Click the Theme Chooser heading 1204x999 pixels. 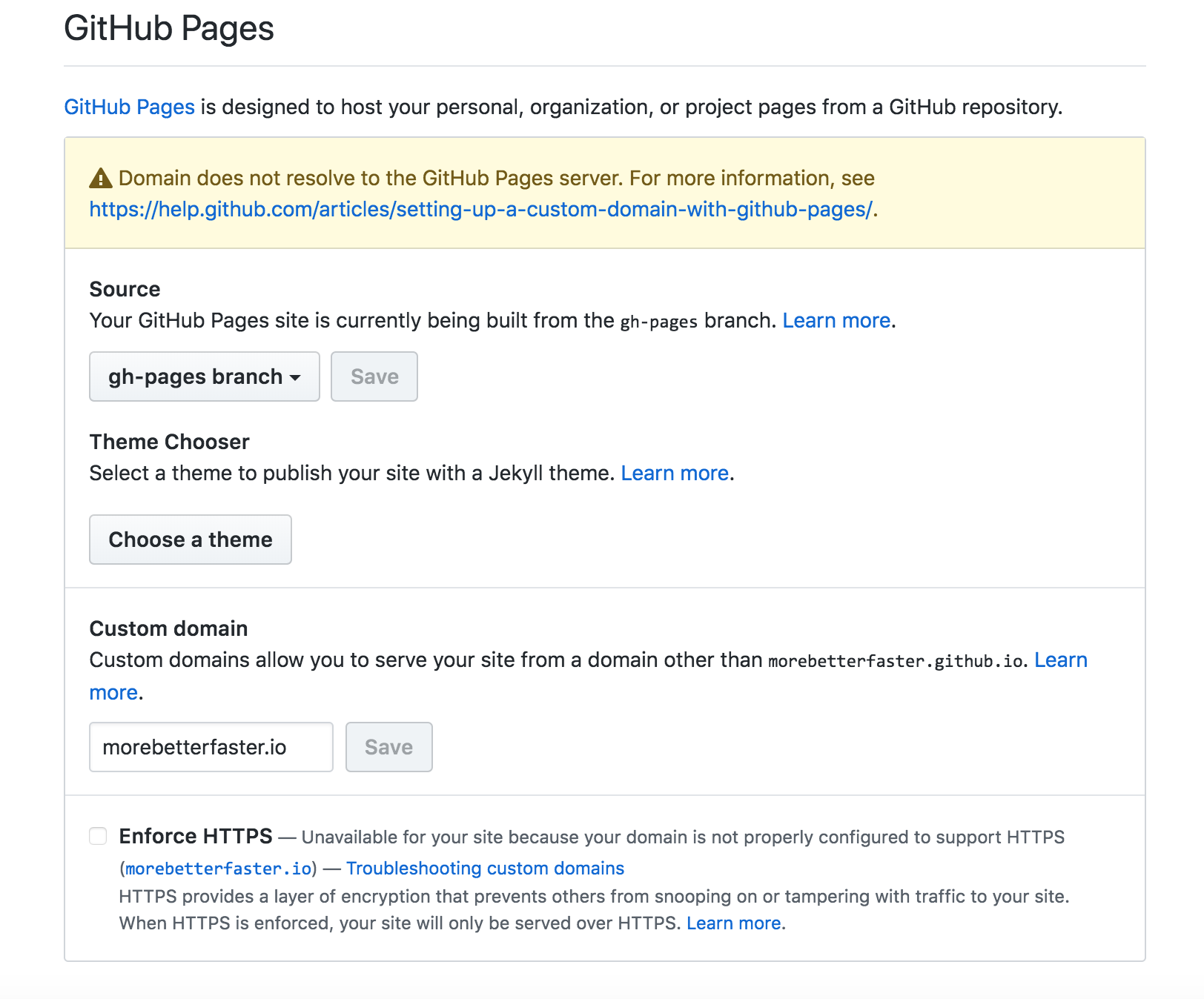(169, 442)
